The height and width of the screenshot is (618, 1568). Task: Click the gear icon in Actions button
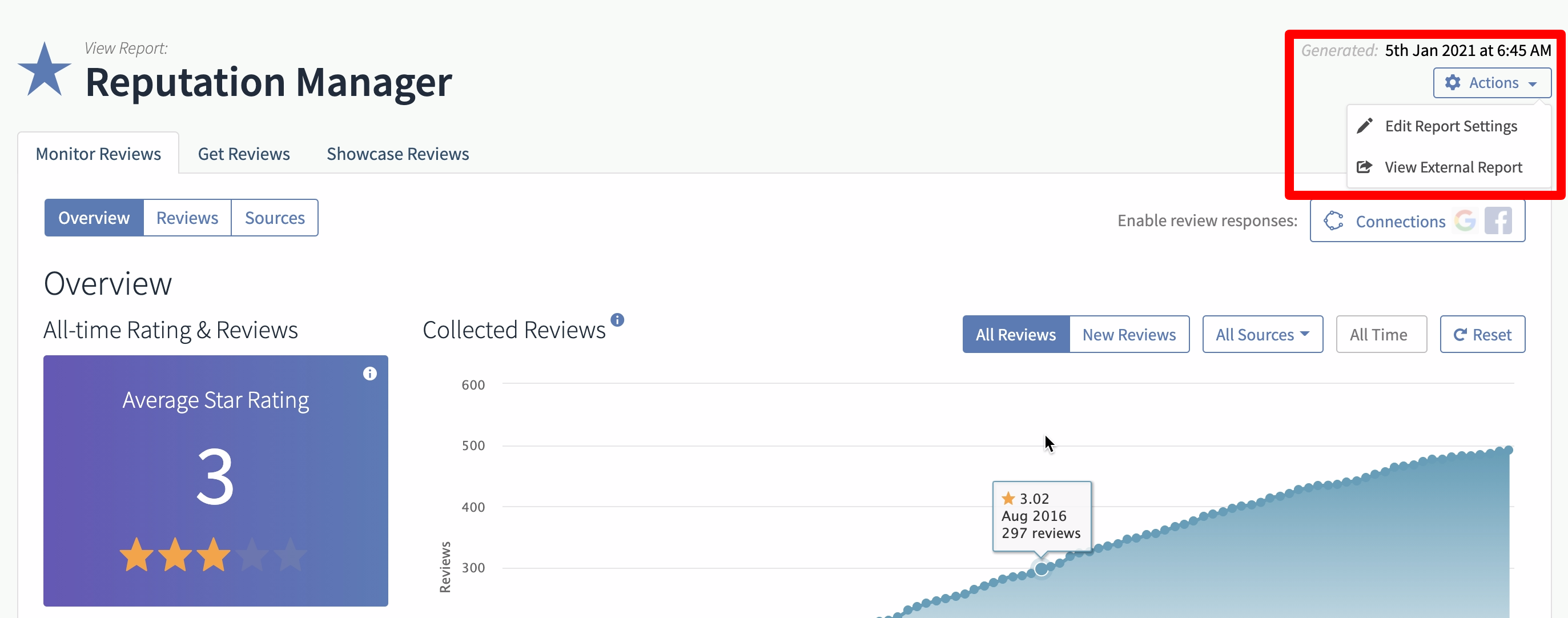[1452, 82]
